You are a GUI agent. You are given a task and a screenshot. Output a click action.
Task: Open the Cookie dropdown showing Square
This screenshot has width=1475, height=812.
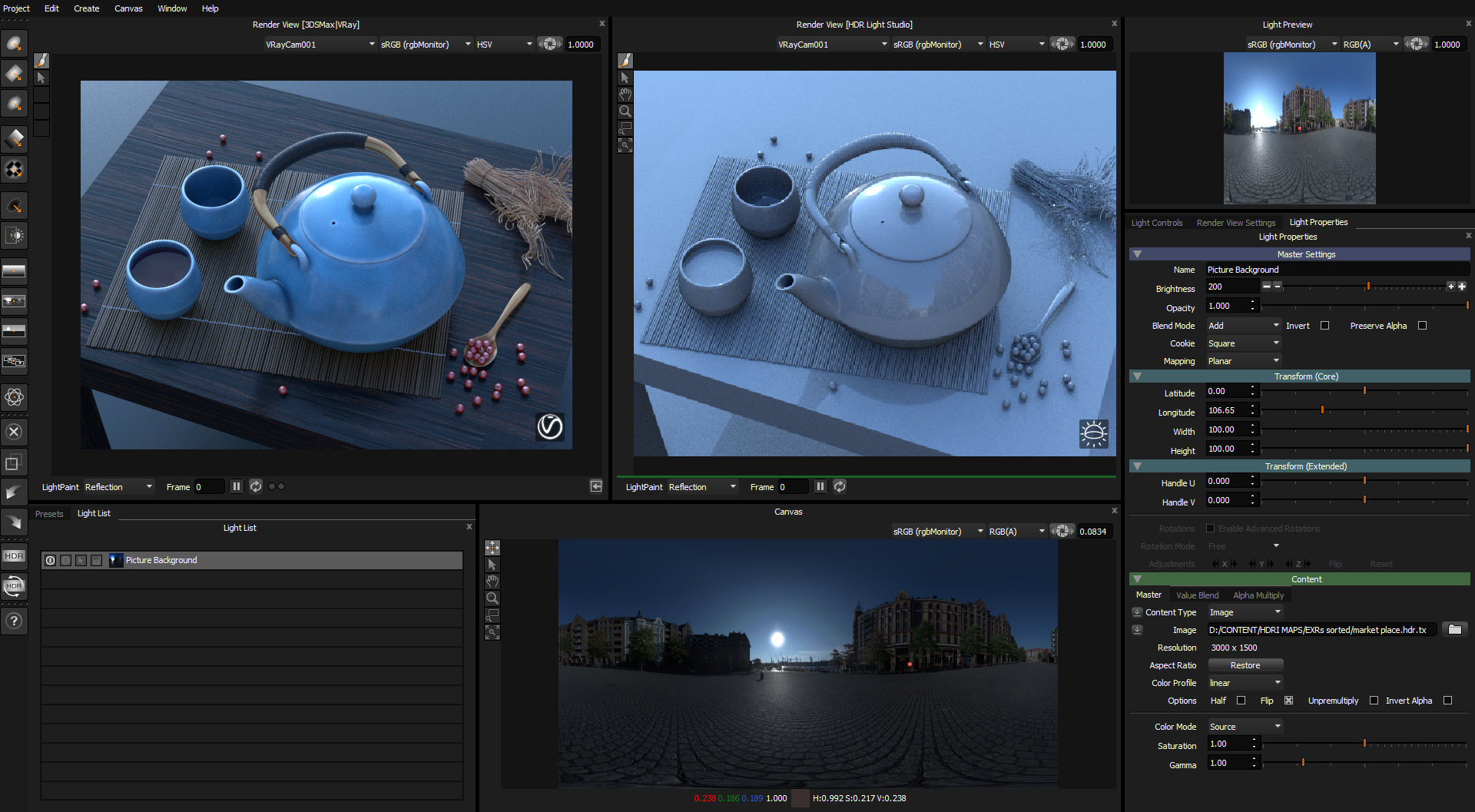1243,343
